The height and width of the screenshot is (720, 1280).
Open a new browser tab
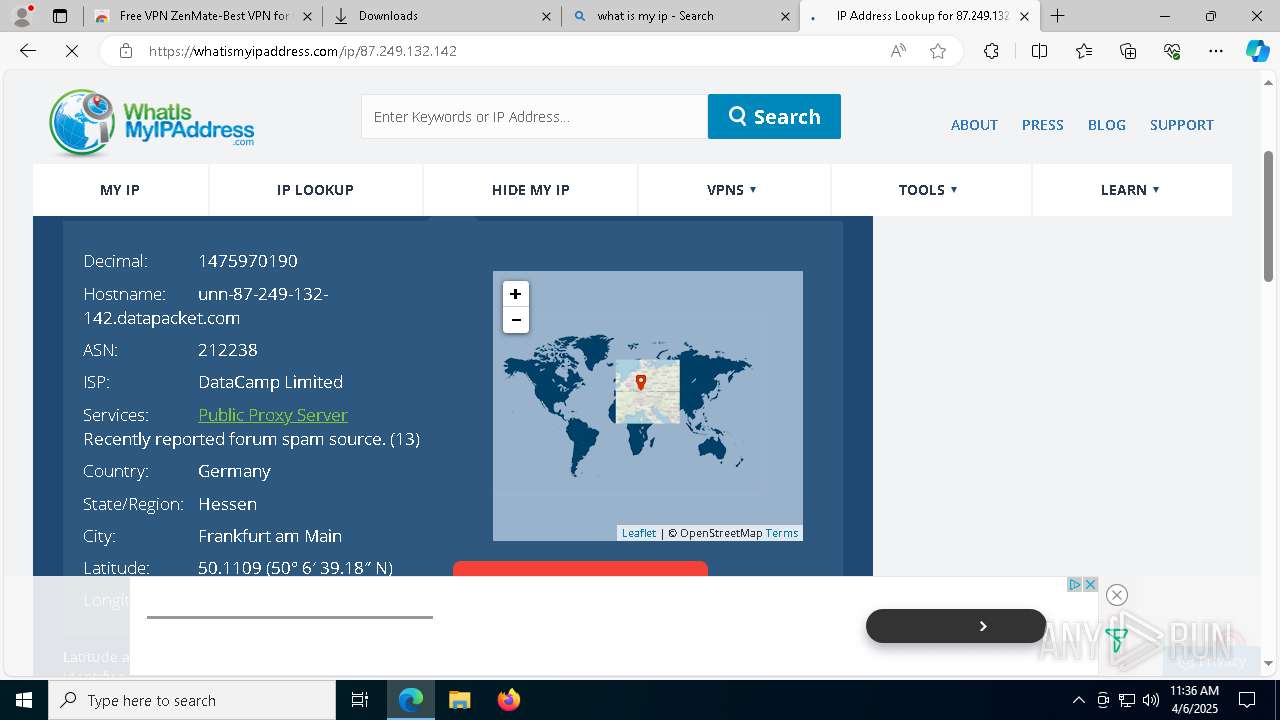coord(1057,16)
